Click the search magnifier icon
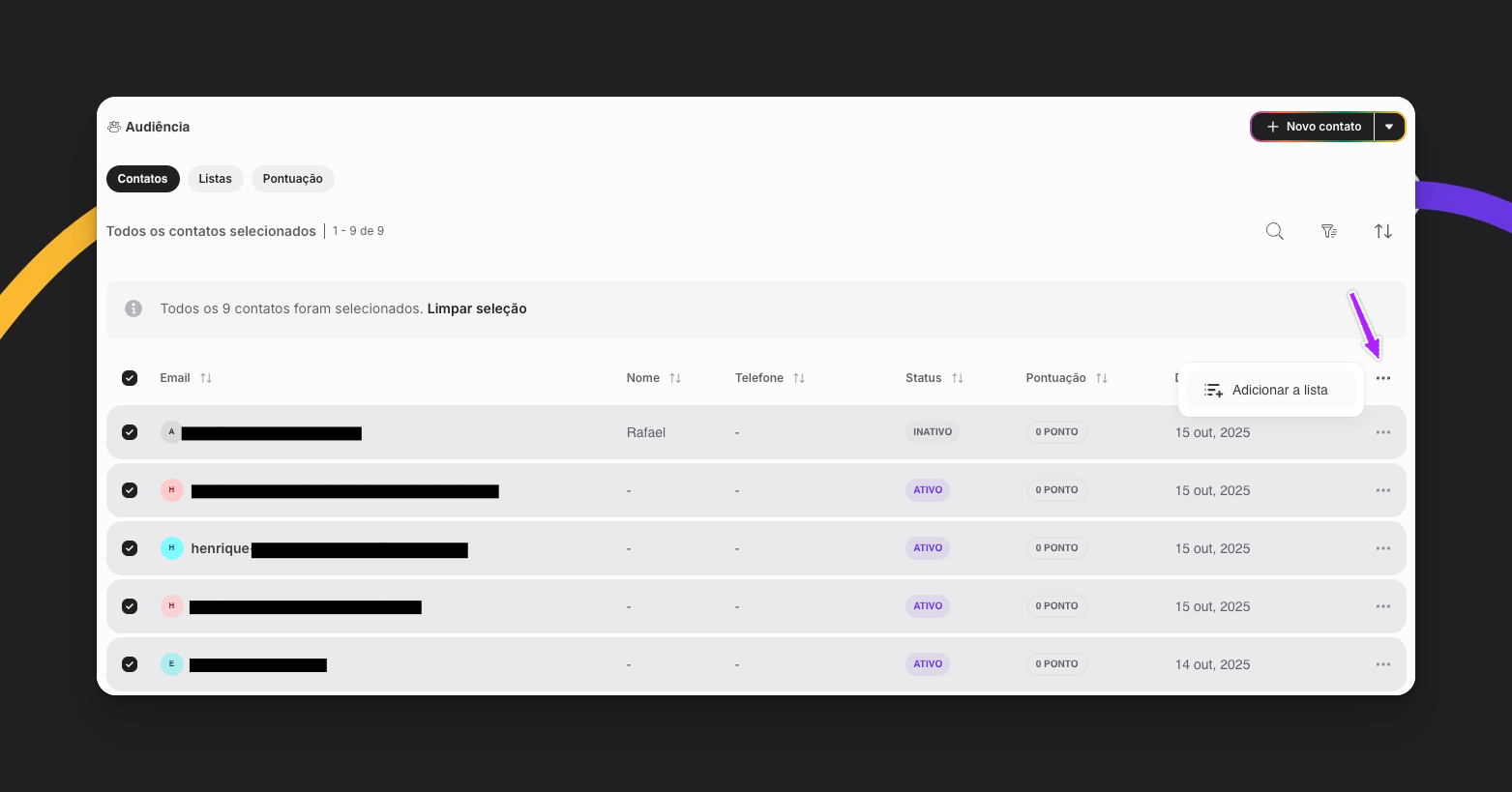1512x792 pixels. [x=1274, y=231]
